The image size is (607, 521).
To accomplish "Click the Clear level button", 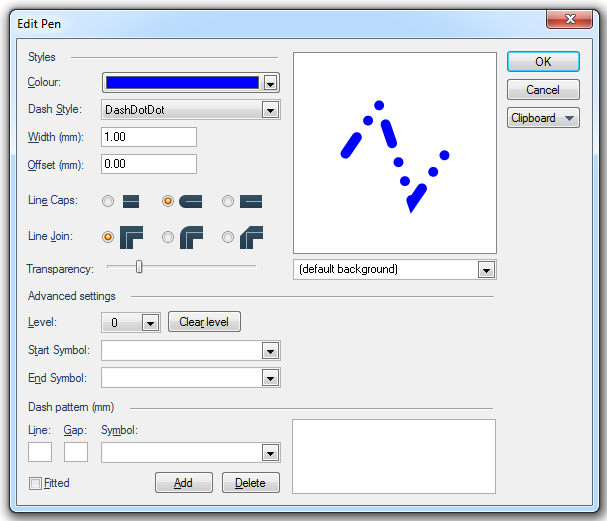I will (x=204, y=322).
